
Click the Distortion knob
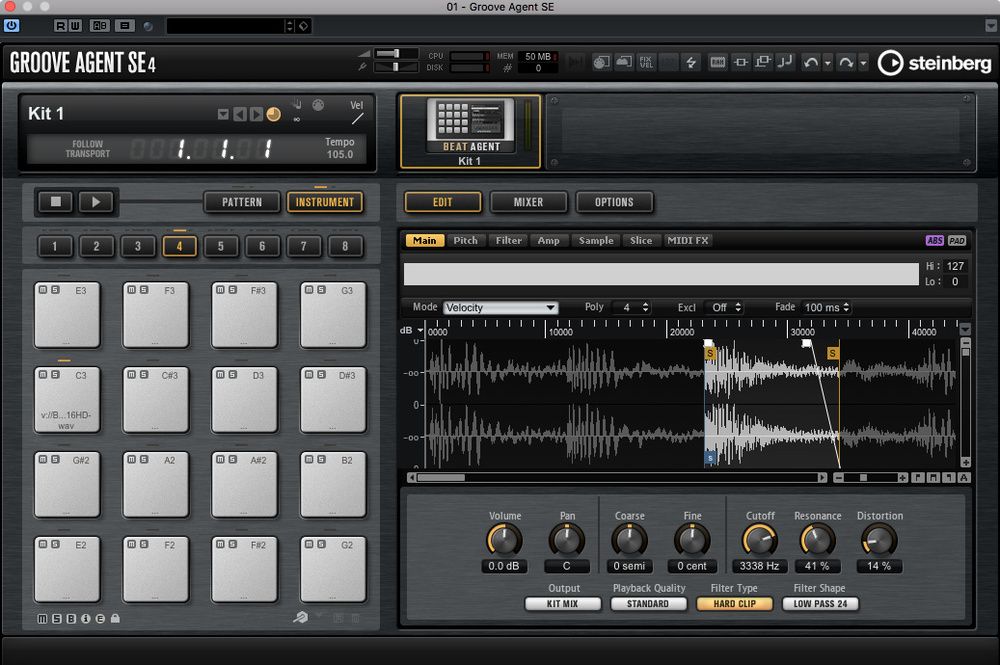pos(879,540)
